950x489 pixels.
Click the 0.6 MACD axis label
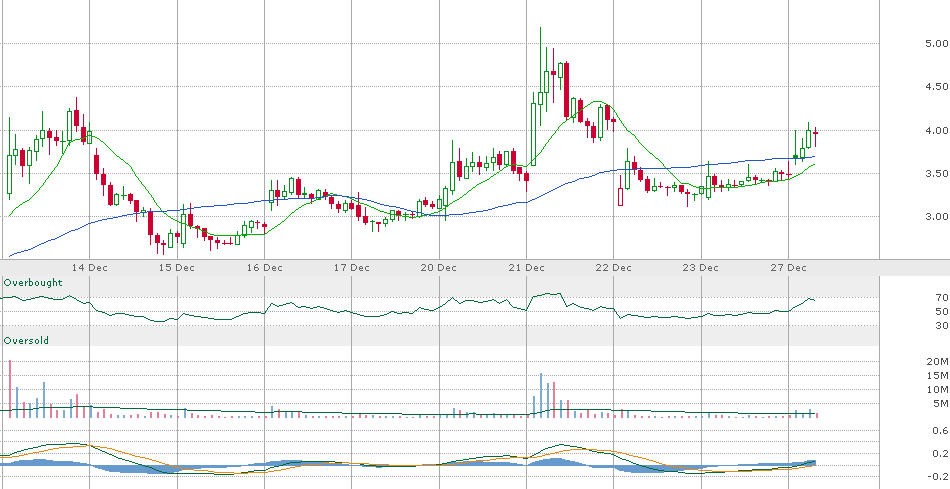click(x=941, y=430)
